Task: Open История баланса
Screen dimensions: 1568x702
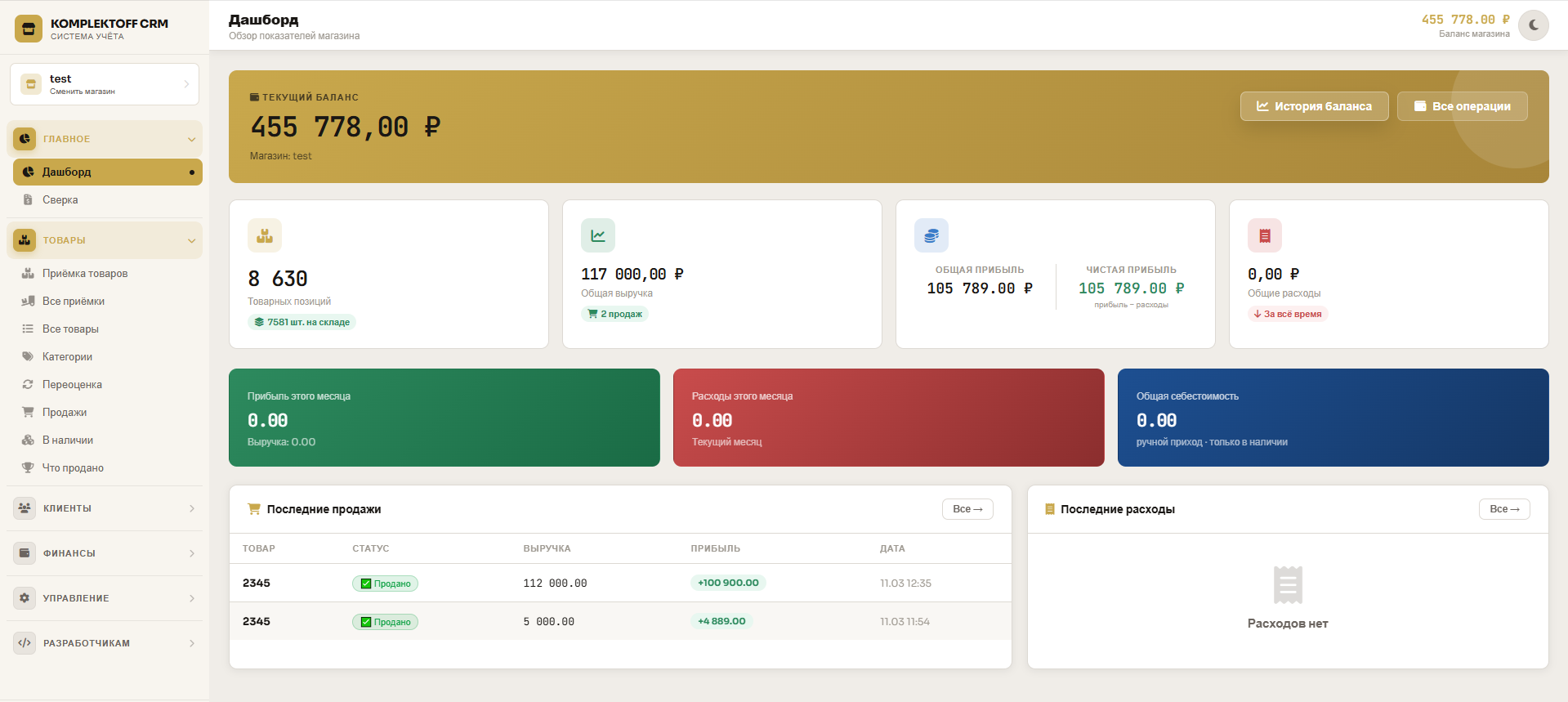Action: pos(1314,106)
